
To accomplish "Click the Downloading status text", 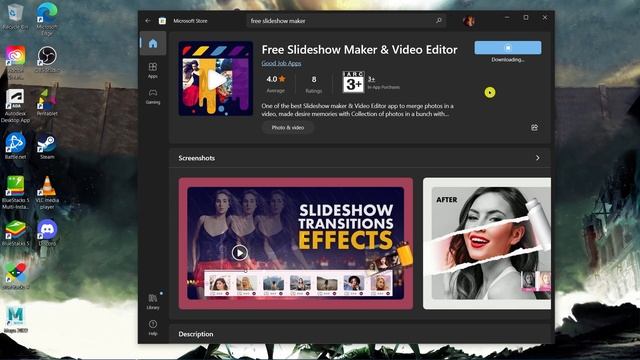I will point(508,60).
